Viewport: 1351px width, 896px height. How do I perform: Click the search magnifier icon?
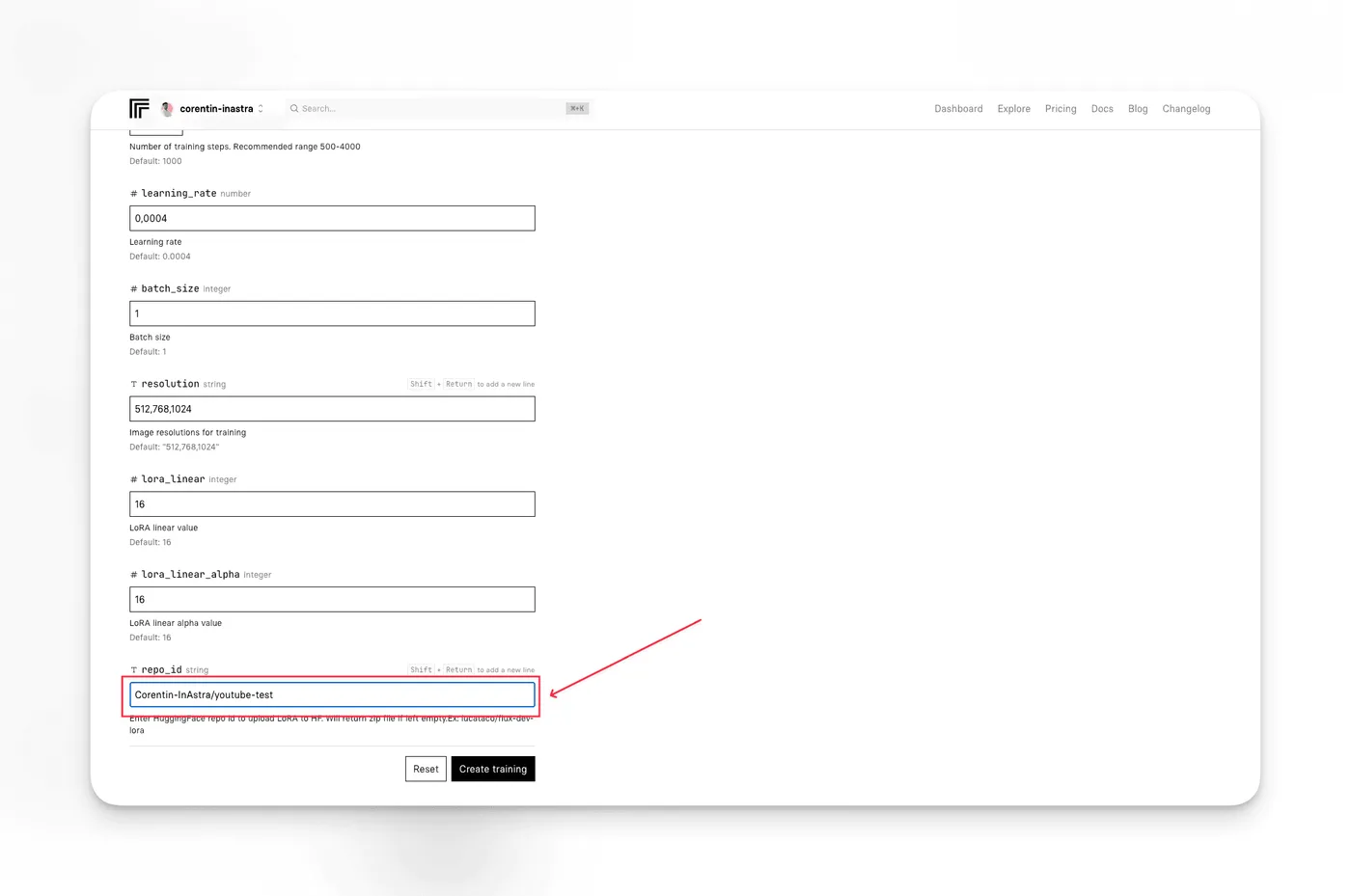point(294,108)
